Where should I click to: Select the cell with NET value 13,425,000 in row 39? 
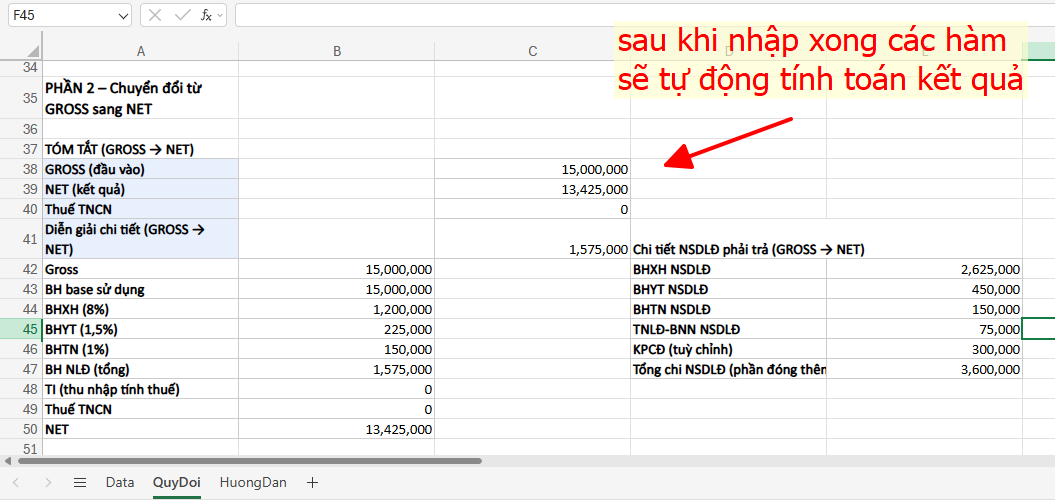(532, 189)
